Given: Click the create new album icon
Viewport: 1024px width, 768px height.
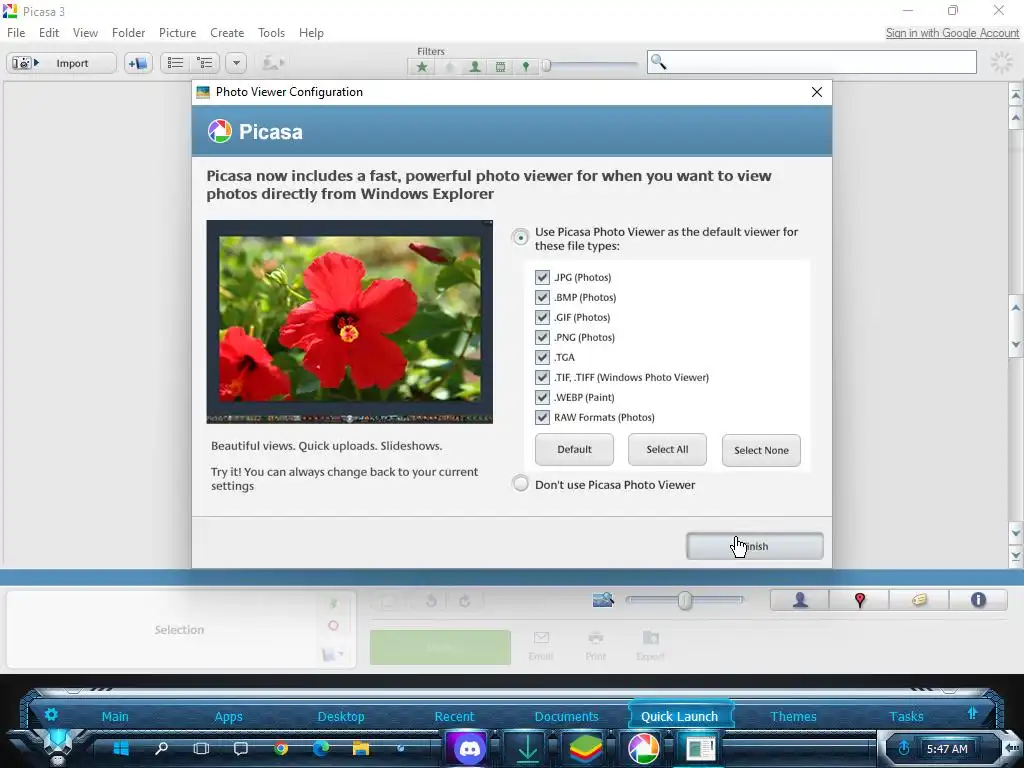Looking at the screenshot, I should pyautogui.click(x=138, y=63).
